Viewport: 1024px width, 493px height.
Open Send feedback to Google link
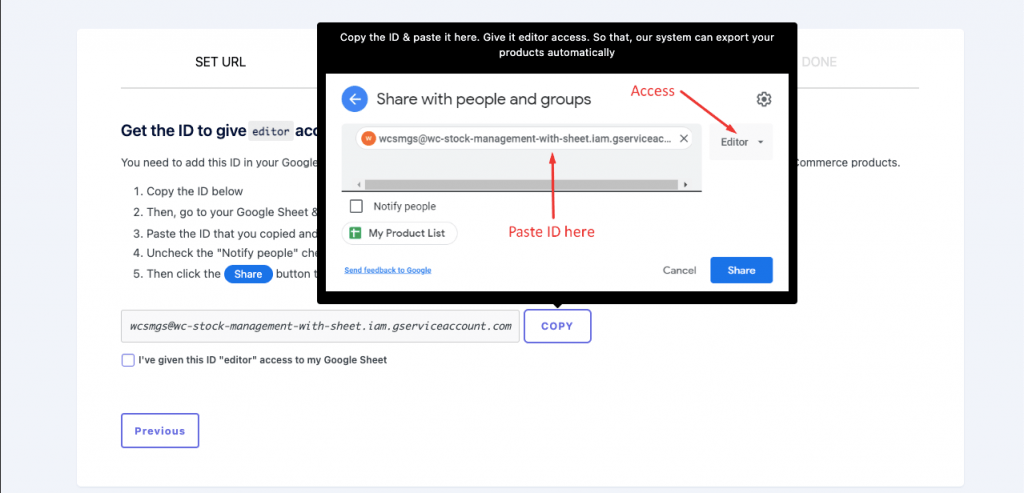[x=388, y=270]
